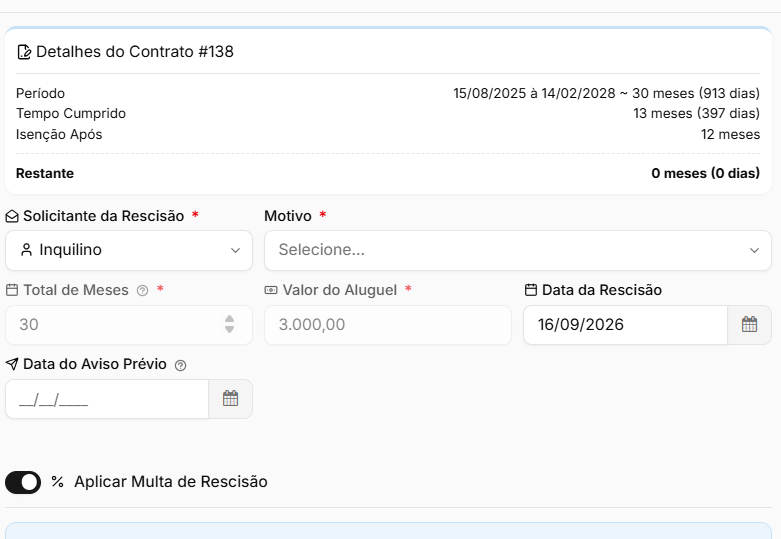This screenshot has width=781, height=539.
Task: Click the bold Restante label
Action: pyautogui.click(x=45, y=173)
